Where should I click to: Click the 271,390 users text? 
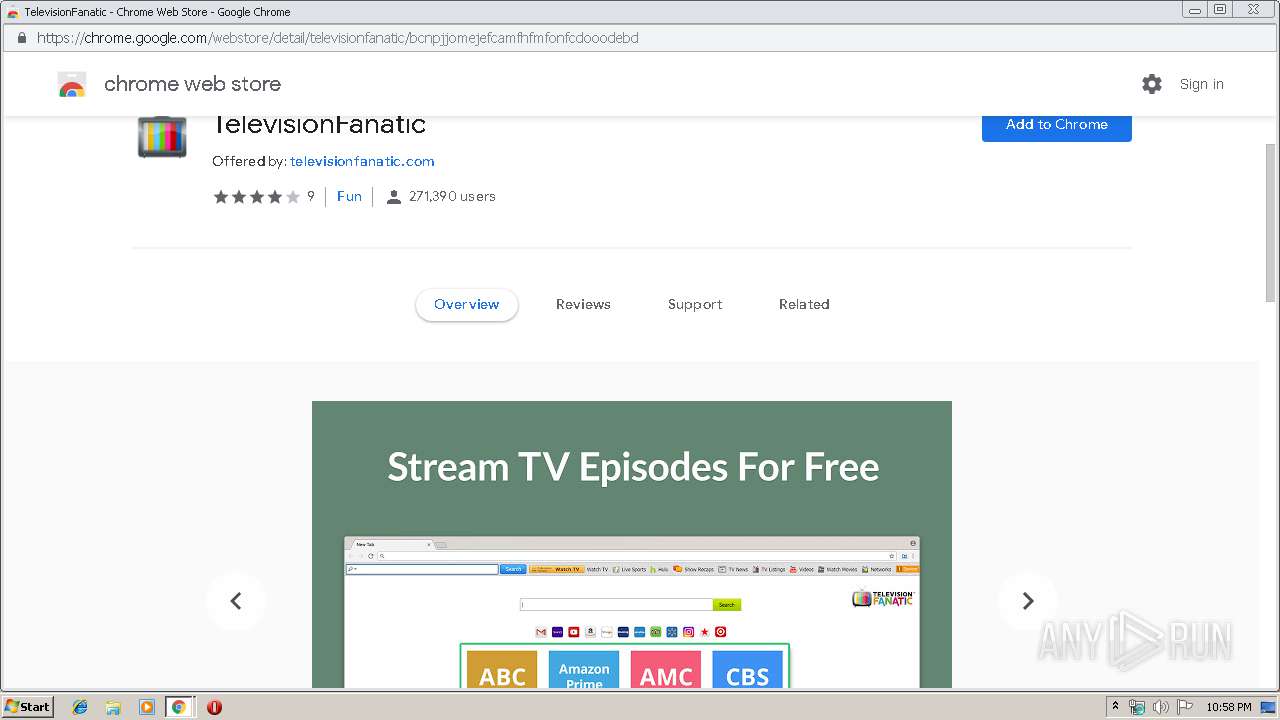click(452, 197)
